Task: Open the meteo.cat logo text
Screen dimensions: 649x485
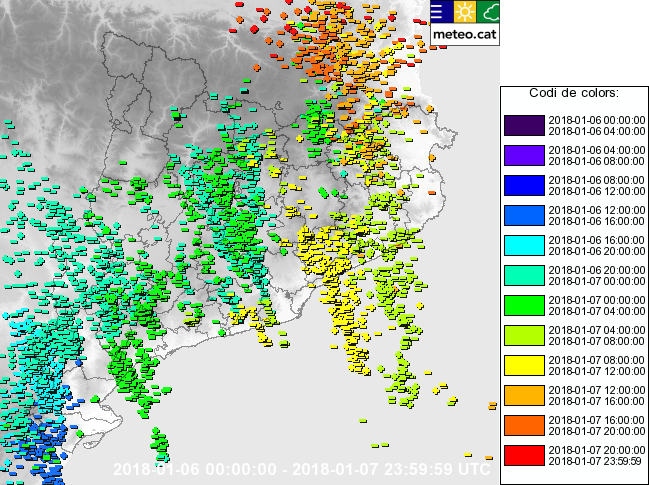Action: (465, 34)
